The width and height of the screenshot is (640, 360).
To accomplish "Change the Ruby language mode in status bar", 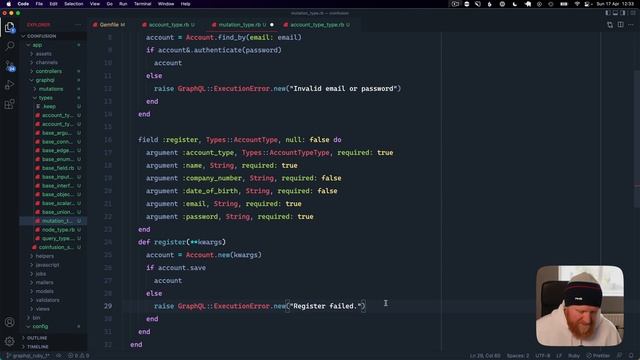I will [574, 356].
